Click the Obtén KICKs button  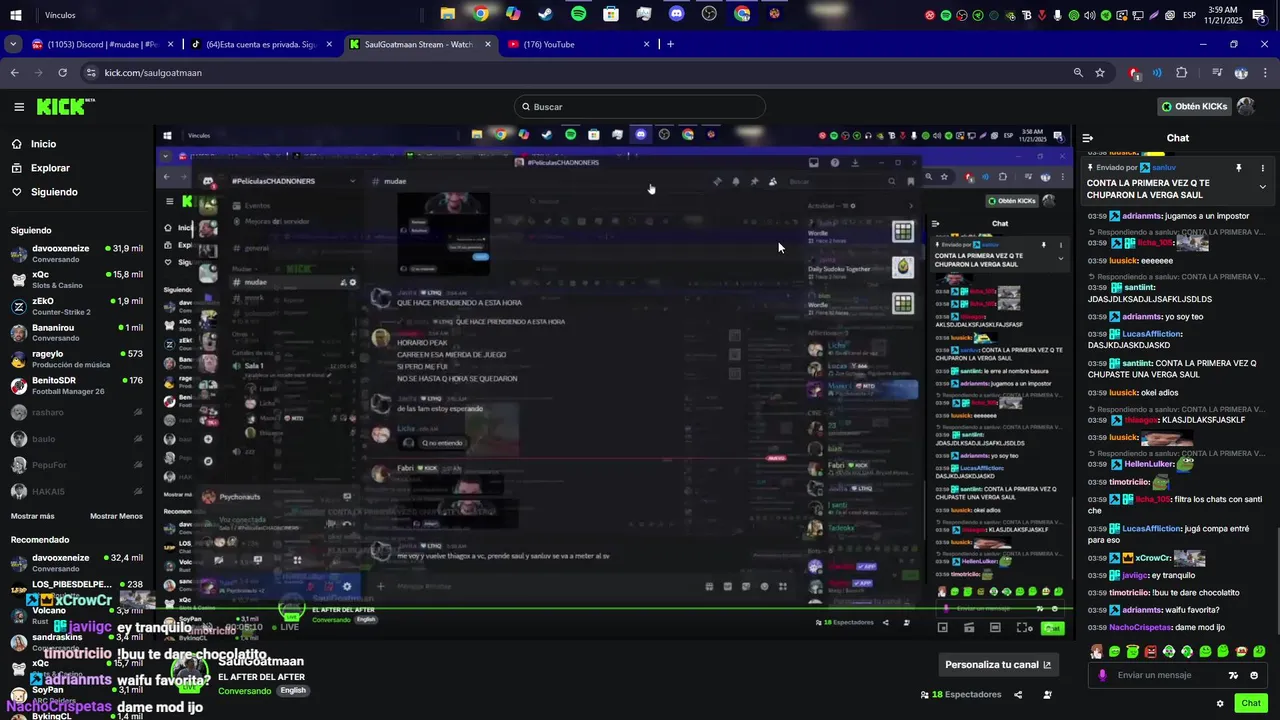click(1194, 106)
